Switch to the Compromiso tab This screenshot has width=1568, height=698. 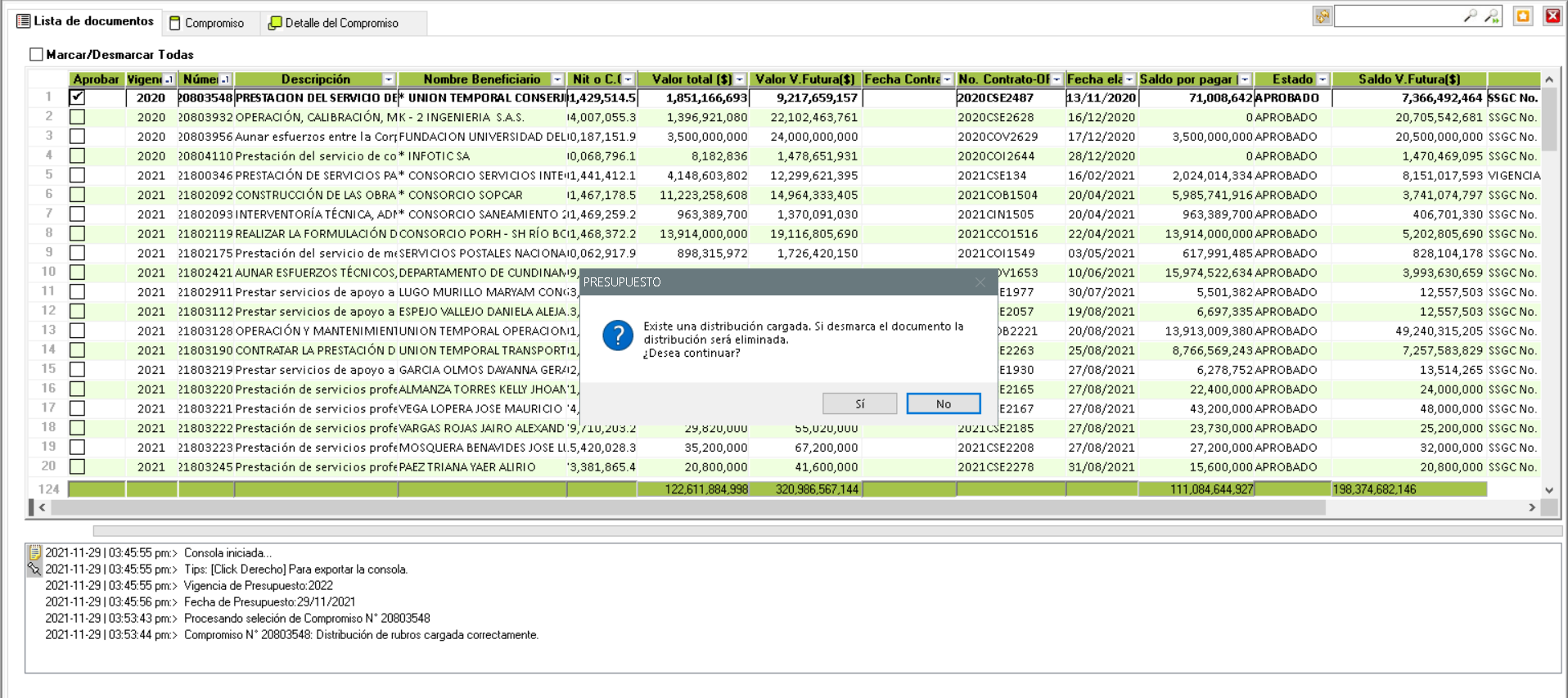207,23
